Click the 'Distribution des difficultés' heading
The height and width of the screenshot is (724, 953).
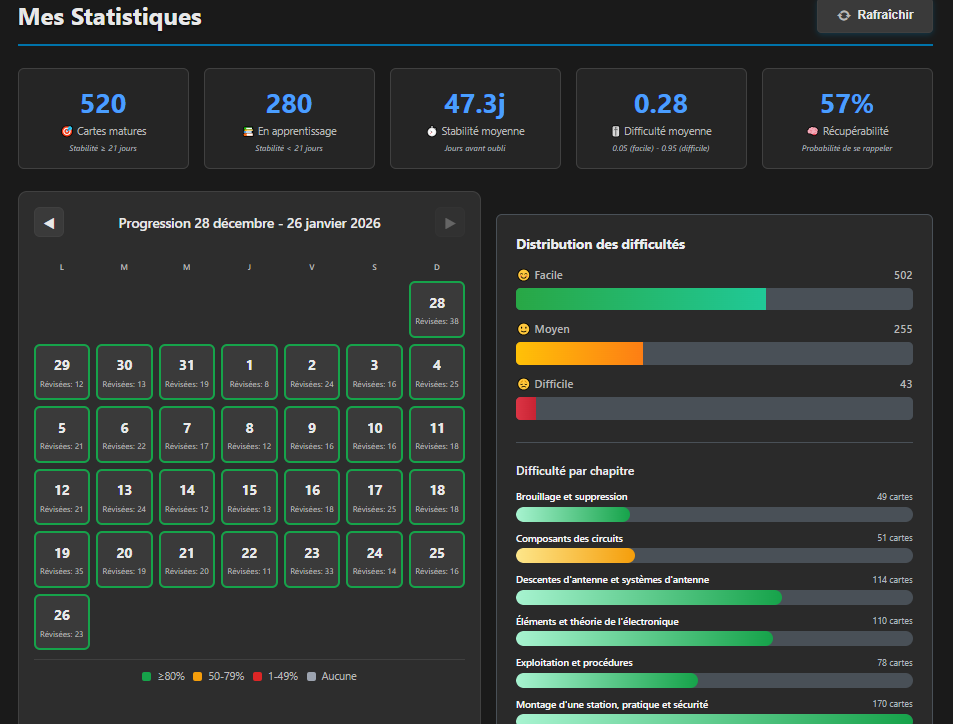tap(600, 244)
